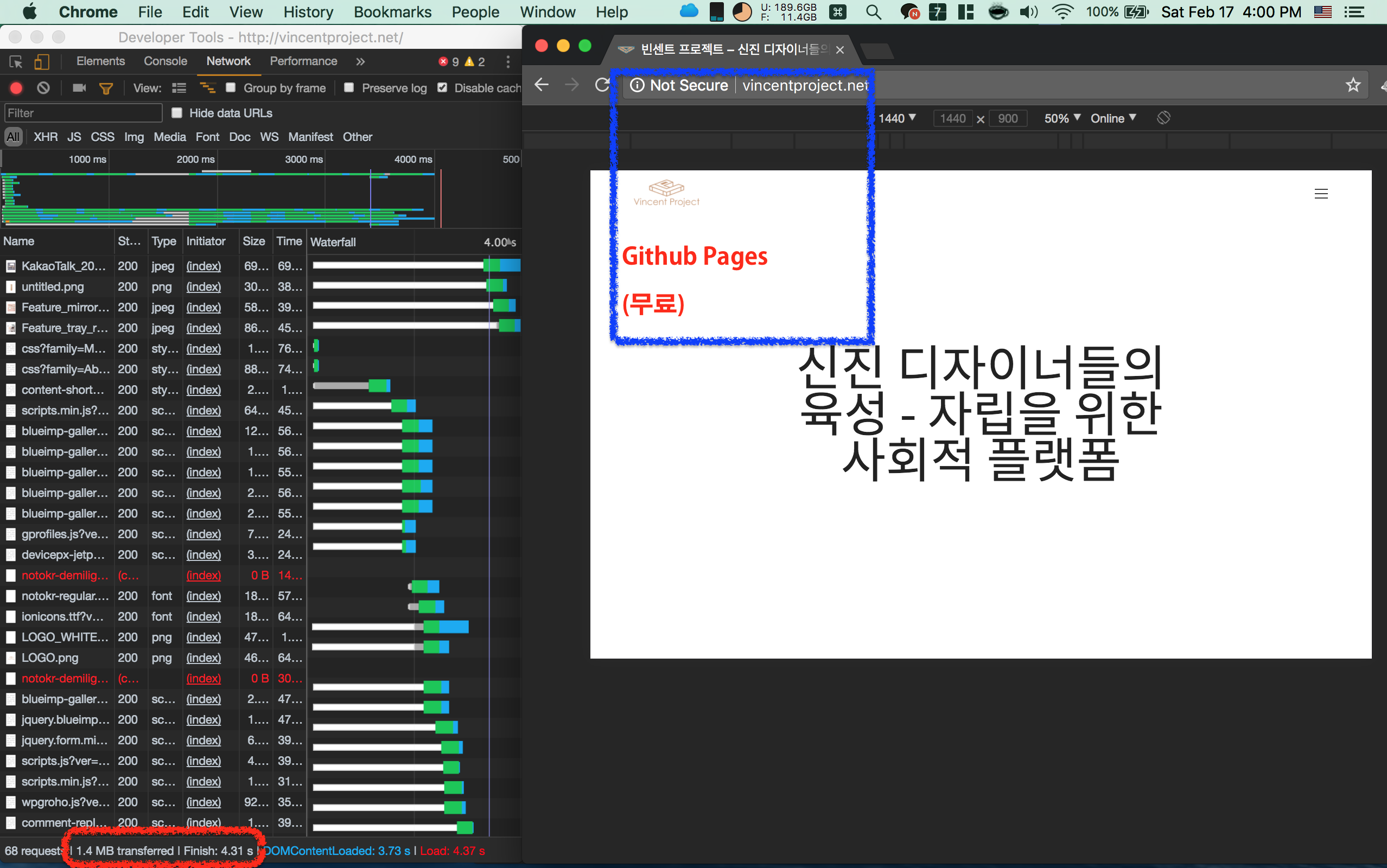Viewport: 1387px width, 868px height.
Task: Filter requests by CSS
Action: [102, 137]
